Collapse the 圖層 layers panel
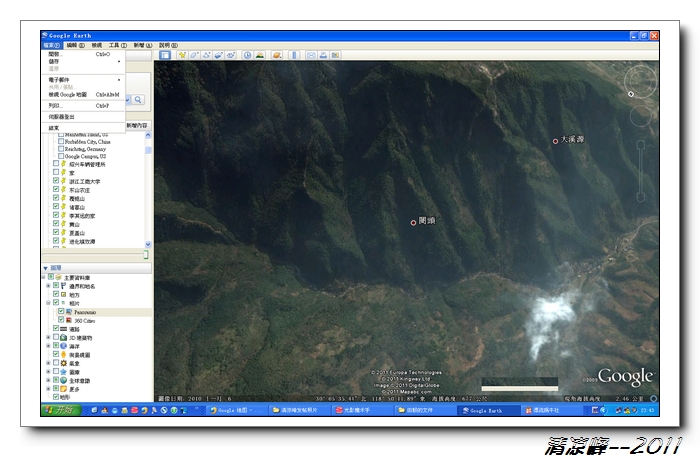Viewport: 700px width, 467px height. (x=45, y=268)
